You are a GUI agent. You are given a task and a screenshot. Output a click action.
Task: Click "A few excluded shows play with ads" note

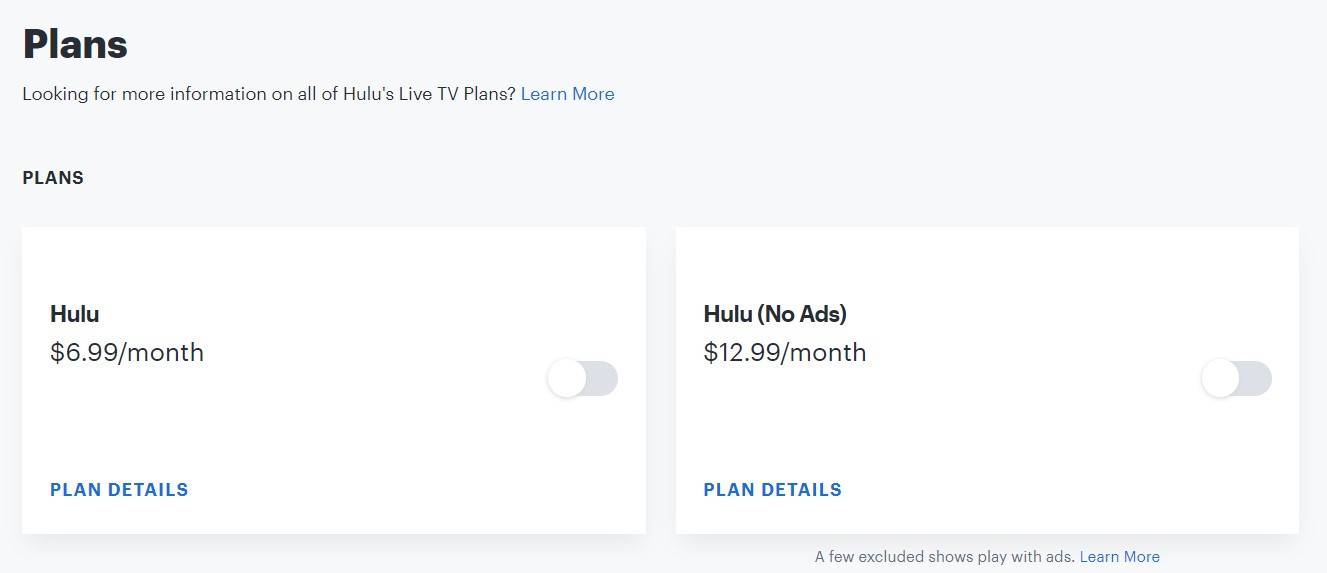click(945, 557)
